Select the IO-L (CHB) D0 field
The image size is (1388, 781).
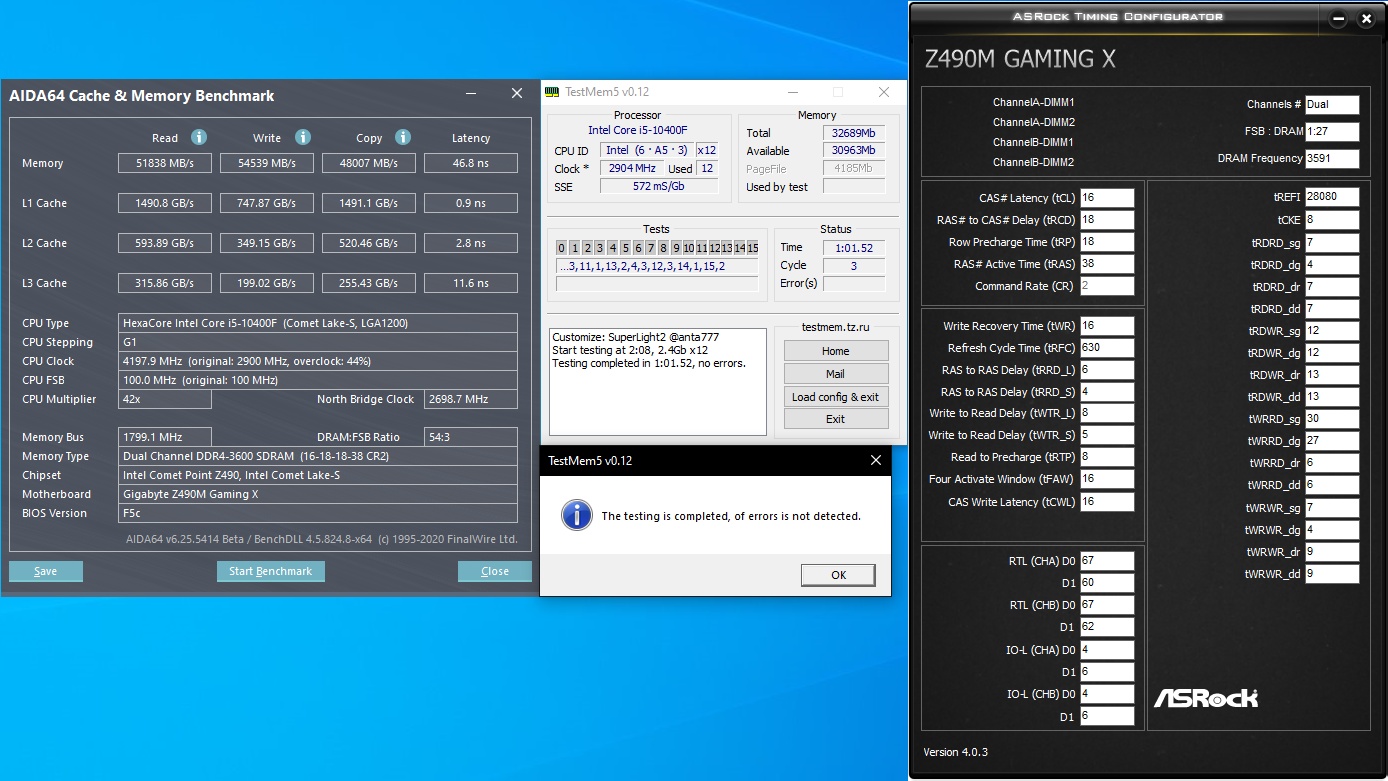tap(1107, 694)
